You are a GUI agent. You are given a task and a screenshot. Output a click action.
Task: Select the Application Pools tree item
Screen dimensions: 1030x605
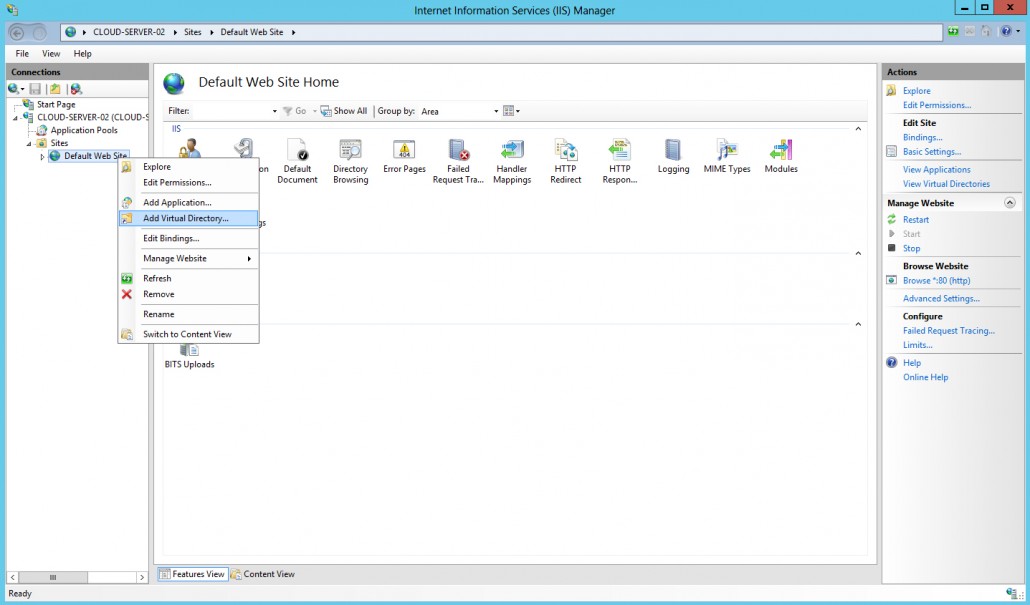coord(83,130)
